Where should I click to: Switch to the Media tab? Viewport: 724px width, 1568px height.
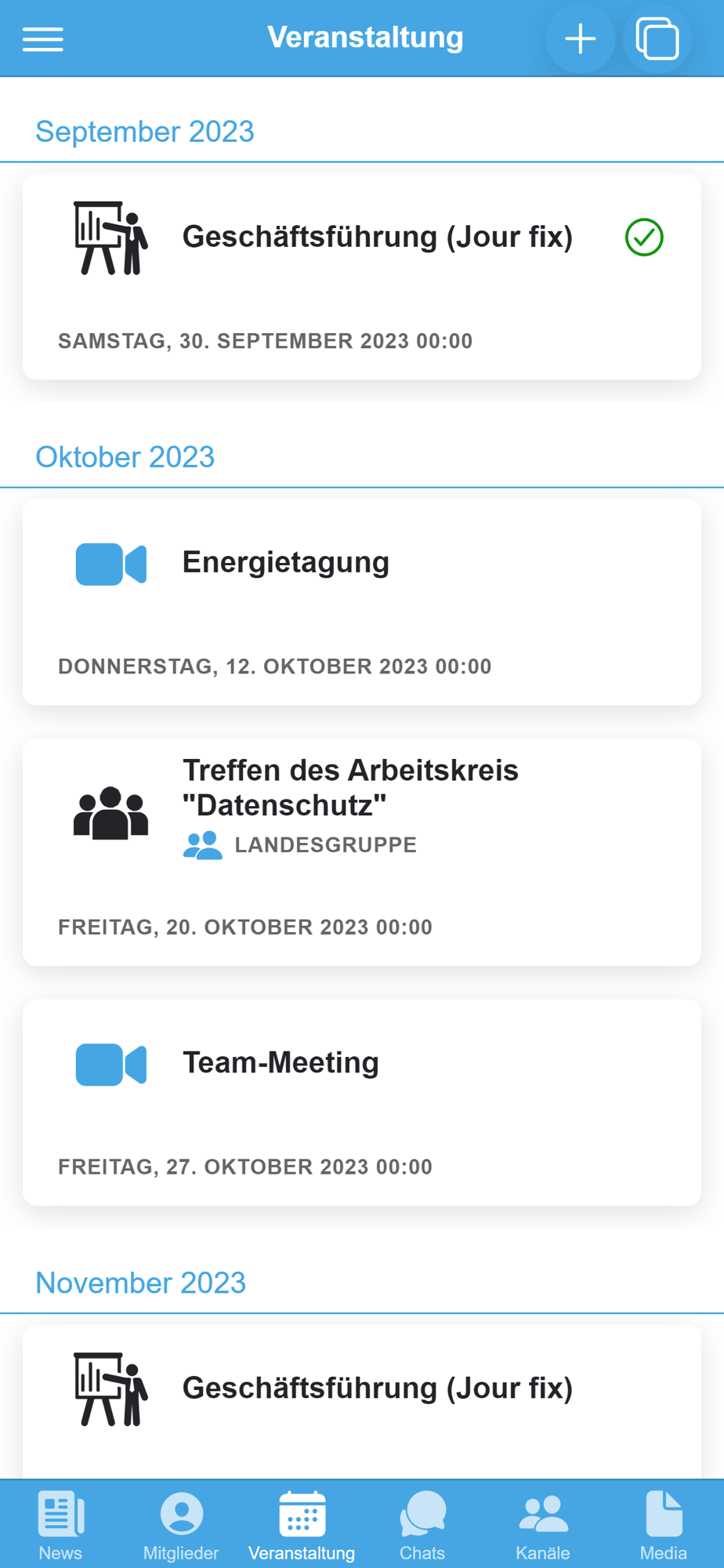pos(664,1525)
